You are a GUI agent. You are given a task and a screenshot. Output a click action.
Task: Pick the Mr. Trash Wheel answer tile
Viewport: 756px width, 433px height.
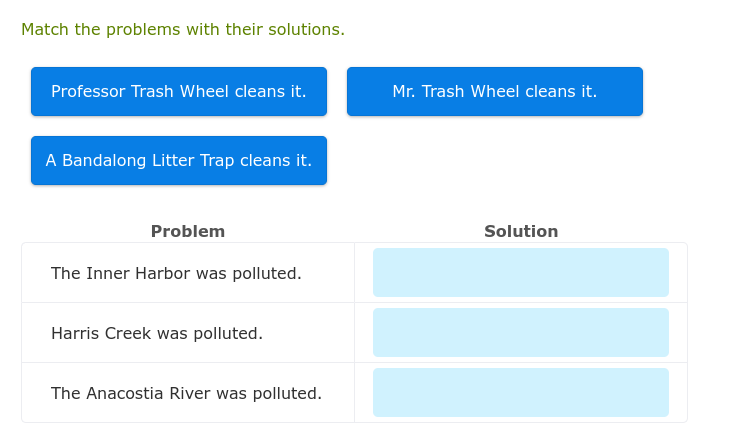[x=494, y=92]
